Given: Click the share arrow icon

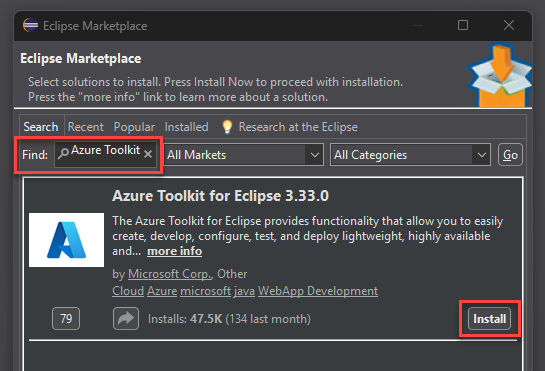Looking at the screenshot, I should coord(126,318).
